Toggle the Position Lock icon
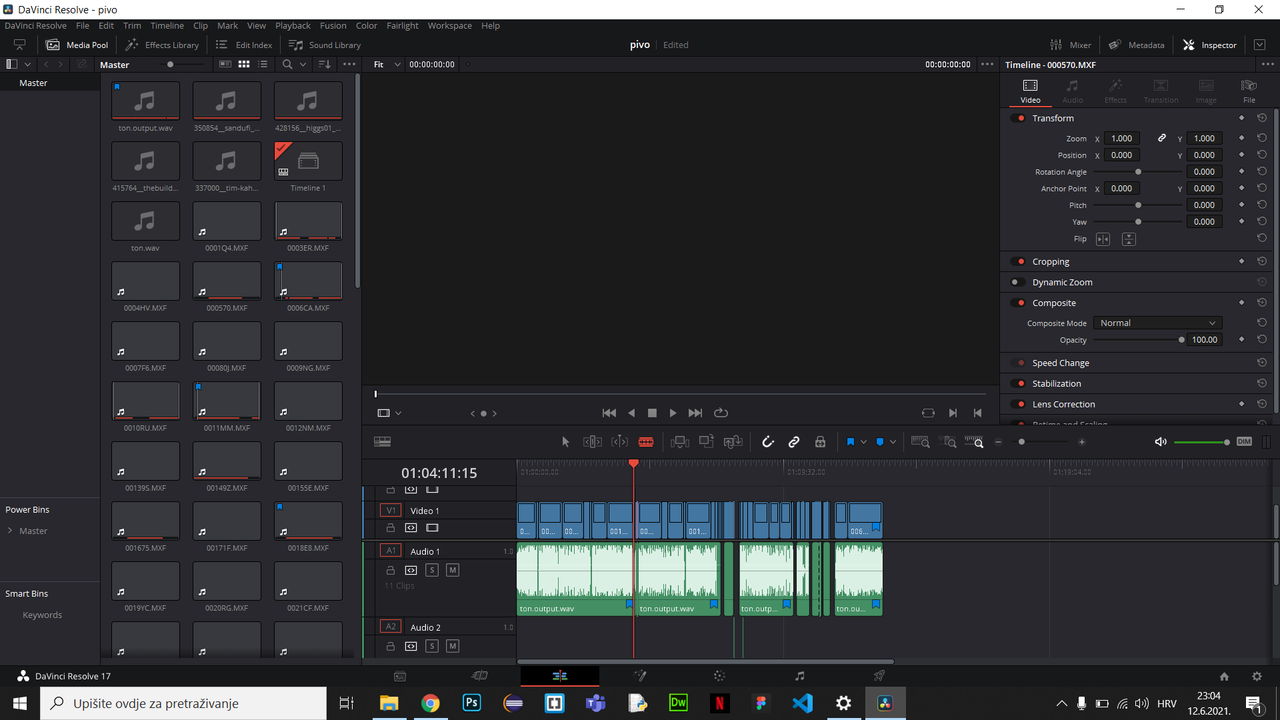 point(820,442)
